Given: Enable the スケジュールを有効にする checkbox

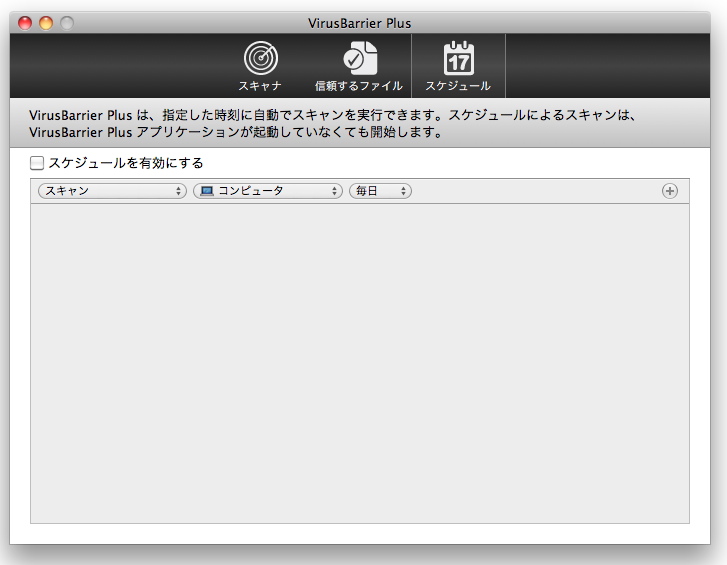Looking at the screenshot, I should [37, 163].
